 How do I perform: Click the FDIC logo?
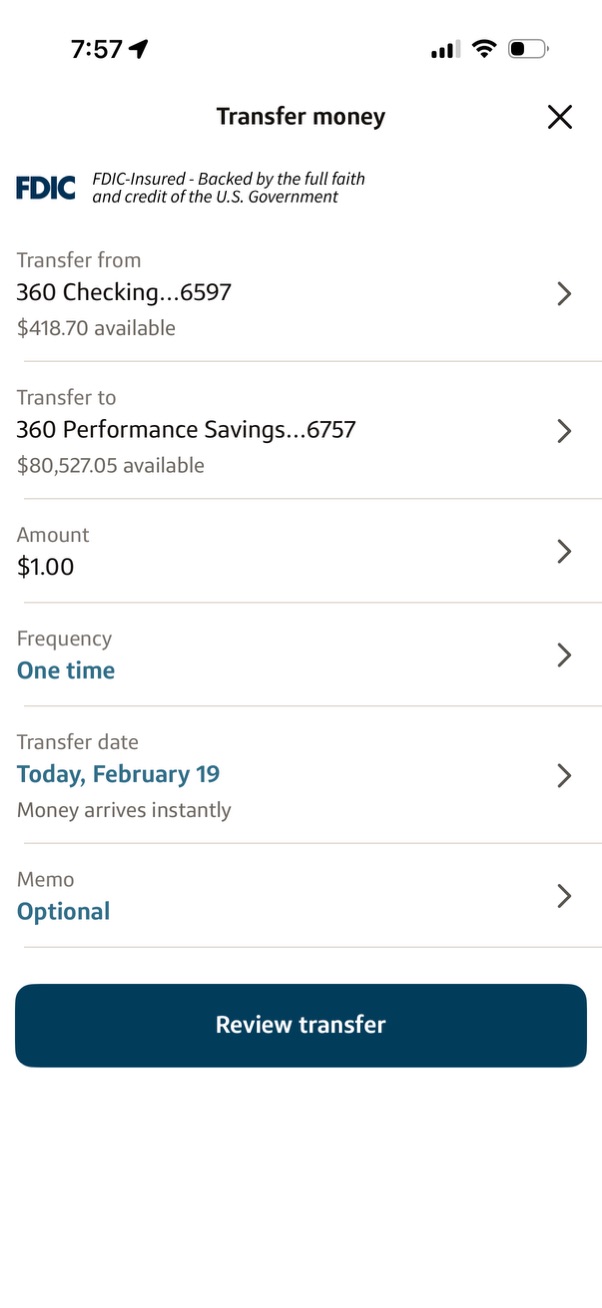coord(45,188)
